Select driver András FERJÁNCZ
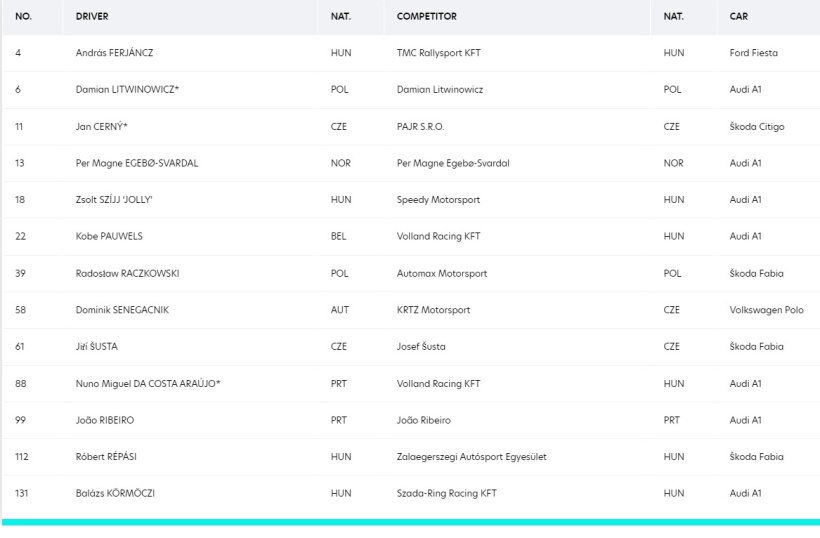The width and height of the screenshot is (820, 538). pyautogui.click(x=114, y=53)
